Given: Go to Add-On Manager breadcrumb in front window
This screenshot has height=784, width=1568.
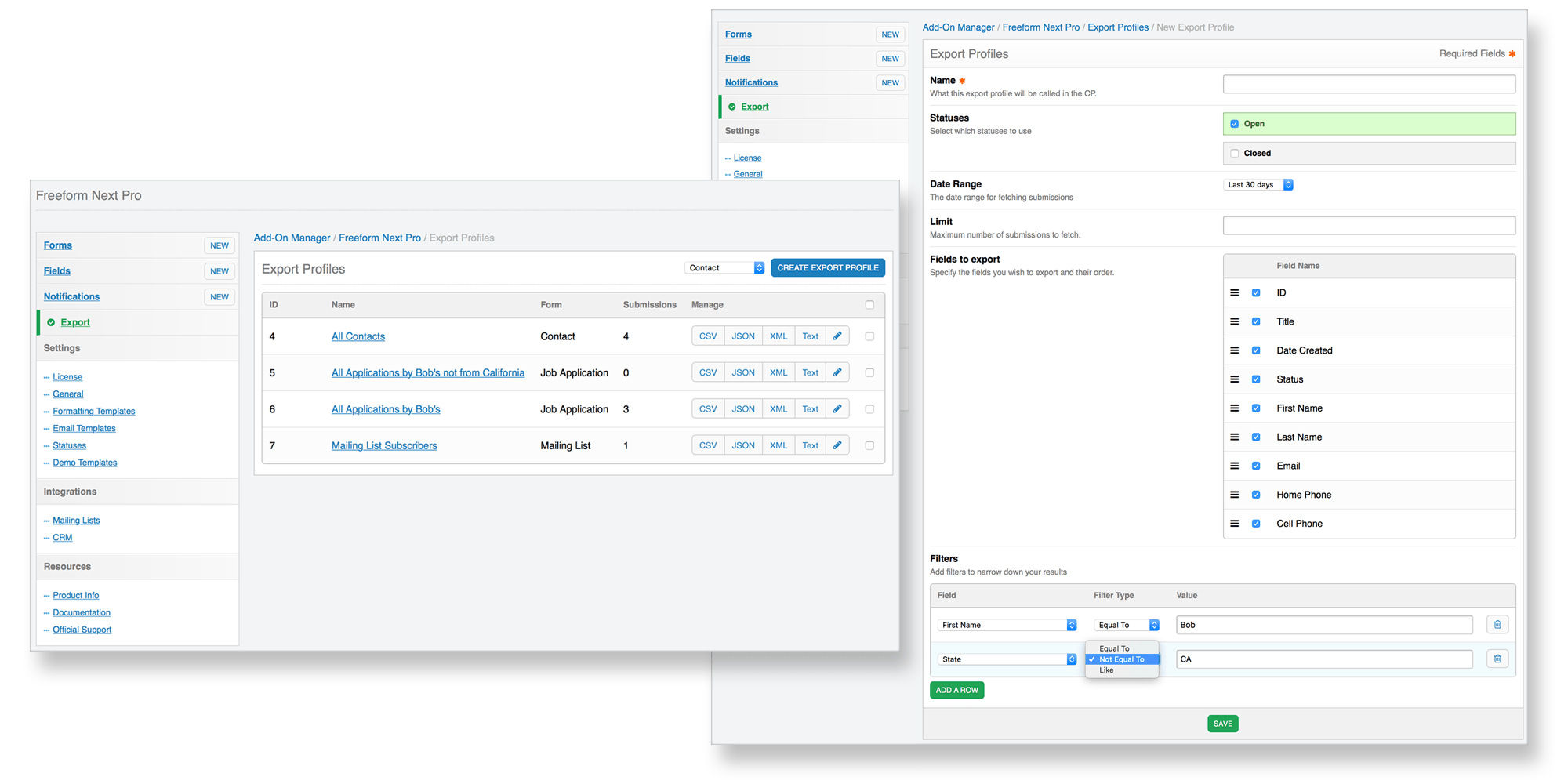Looking at the screenshot, I should click(292, 238).
